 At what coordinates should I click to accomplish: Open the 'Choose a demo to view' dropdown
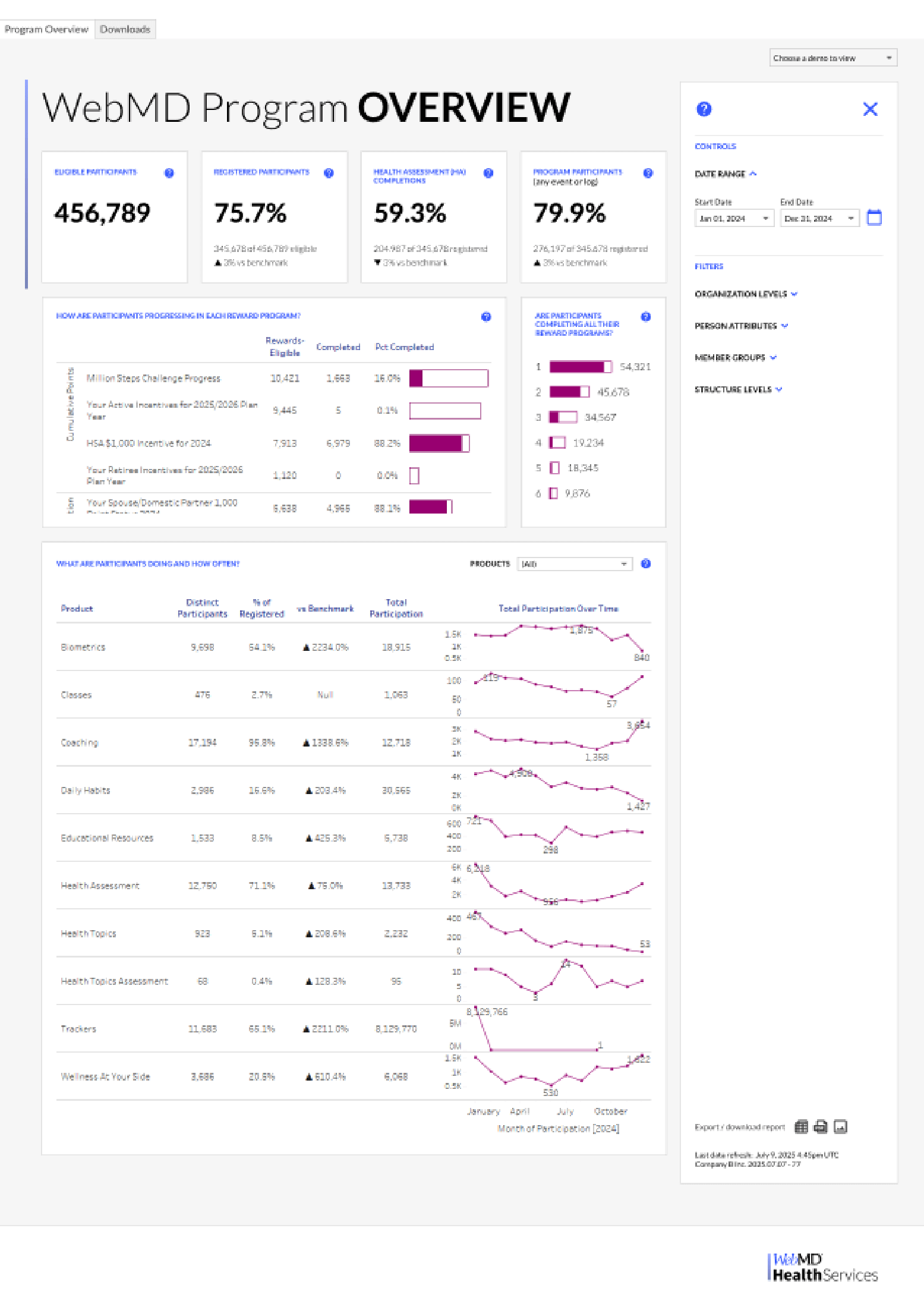point(832,58)
